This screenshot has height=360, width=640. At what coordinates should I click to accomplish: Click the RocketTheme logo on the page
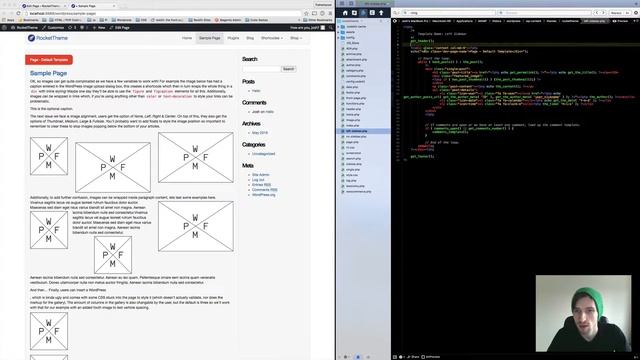click(48, 38)
